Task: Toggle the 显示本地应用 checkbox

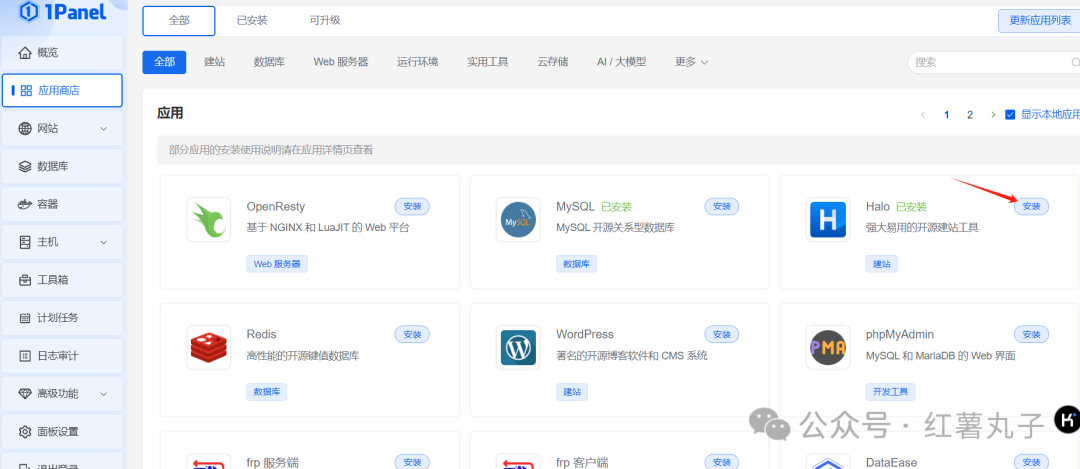Action: [x=1010, y=115]
